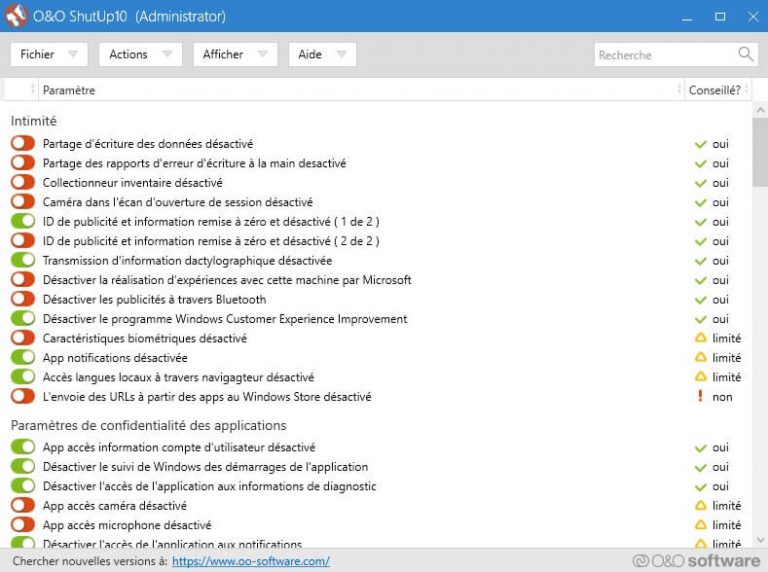Click 'non' value for L'envoie des URLs row
768x572 pixels.
click(722, 397)
